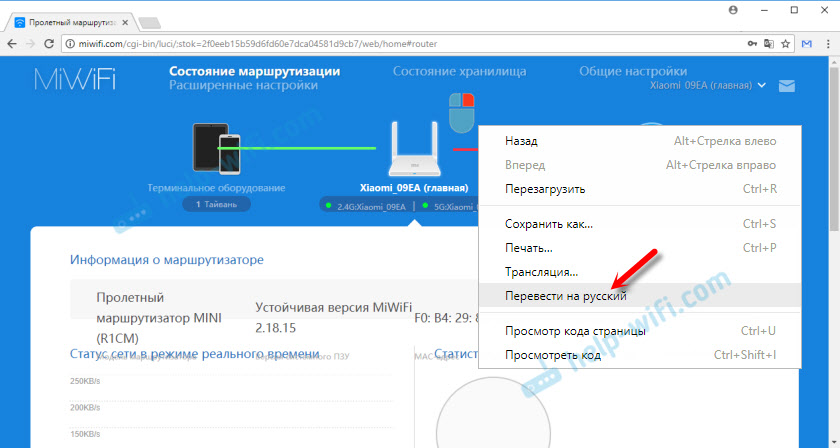840x448 pixels.
Task: Select Перезагрузить in the context menu
Action: pyautogui.click(x=640, y=189)
